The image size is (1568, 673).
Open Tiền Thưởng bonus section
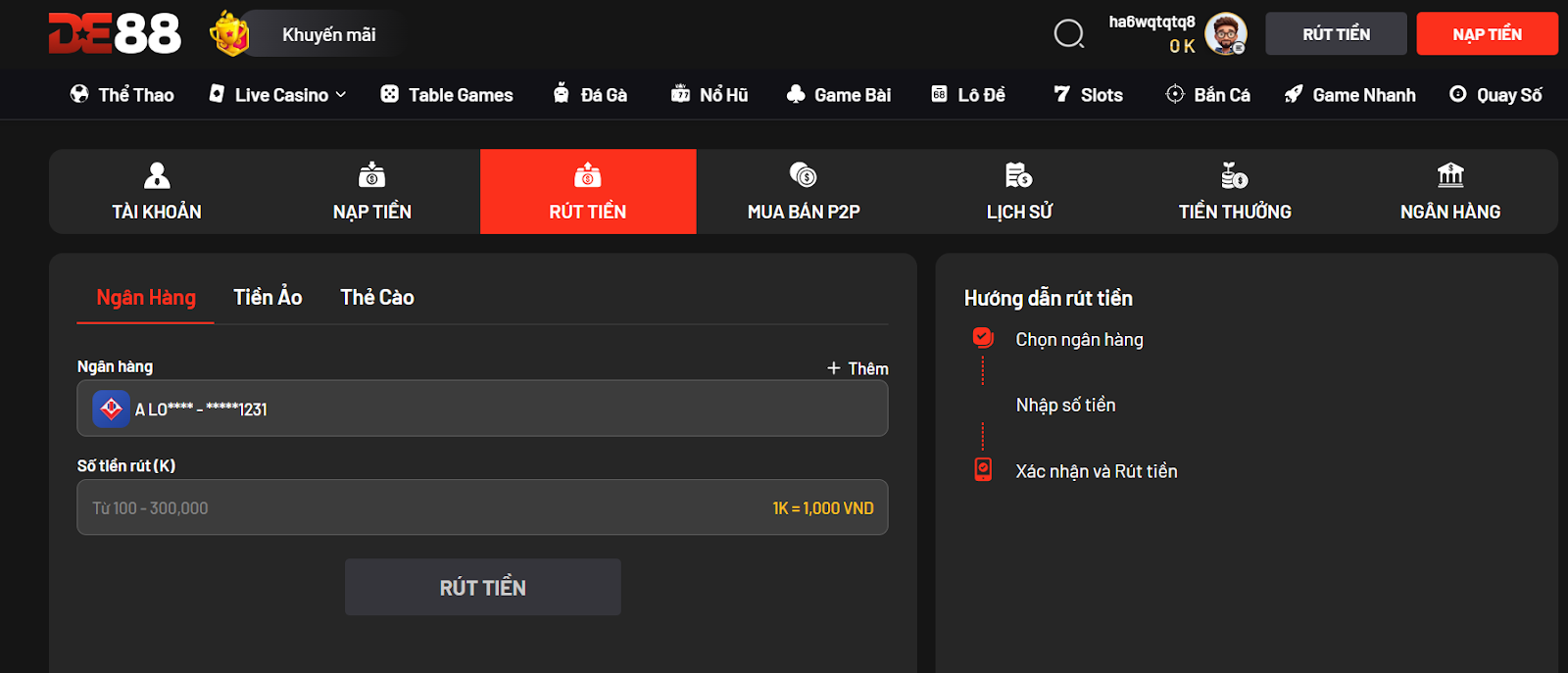1235,192
